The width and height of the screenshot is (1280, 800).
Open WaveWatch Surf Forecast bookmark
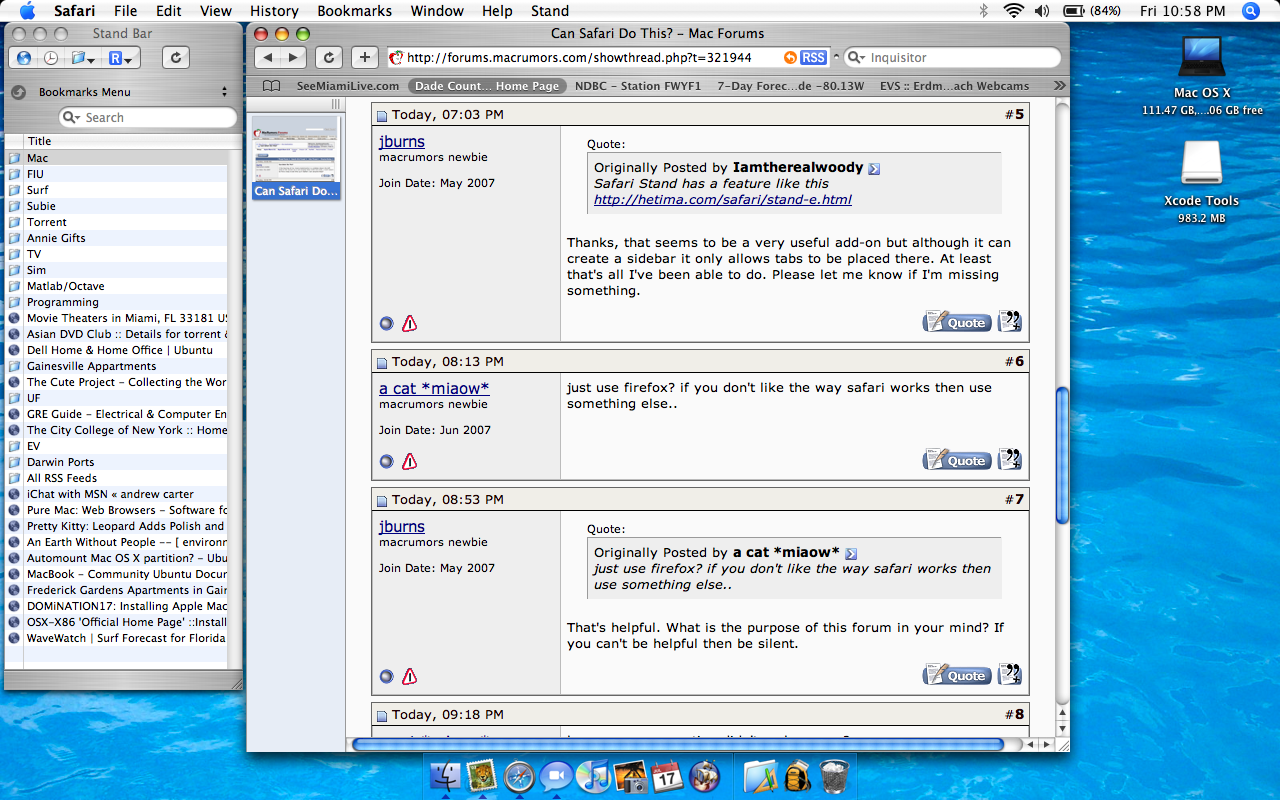tap(117, 638)
